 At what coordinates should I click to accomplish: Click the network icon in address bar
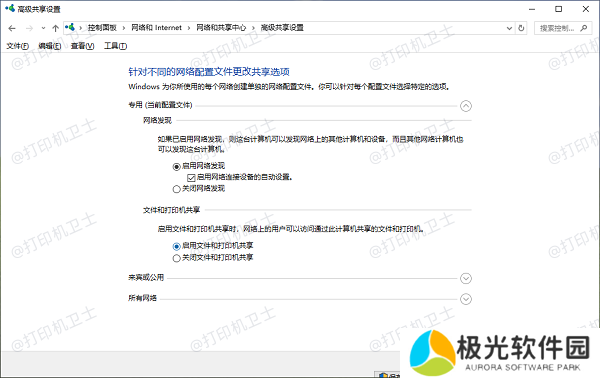[70, 27]
